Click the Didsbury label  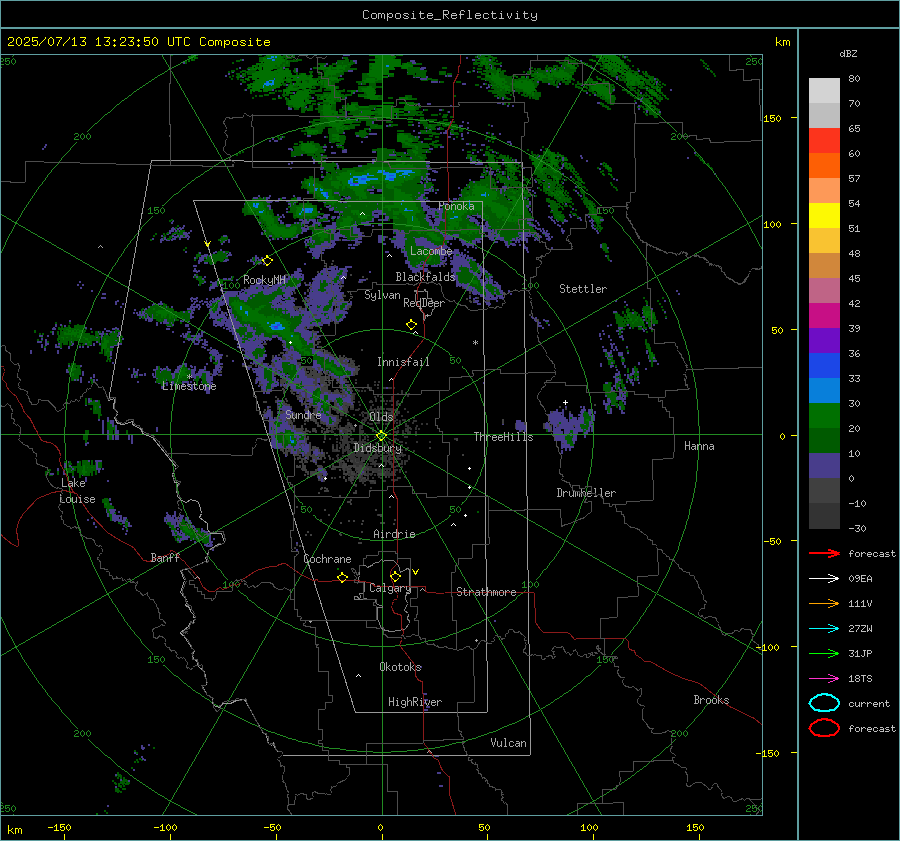(377, 448)
